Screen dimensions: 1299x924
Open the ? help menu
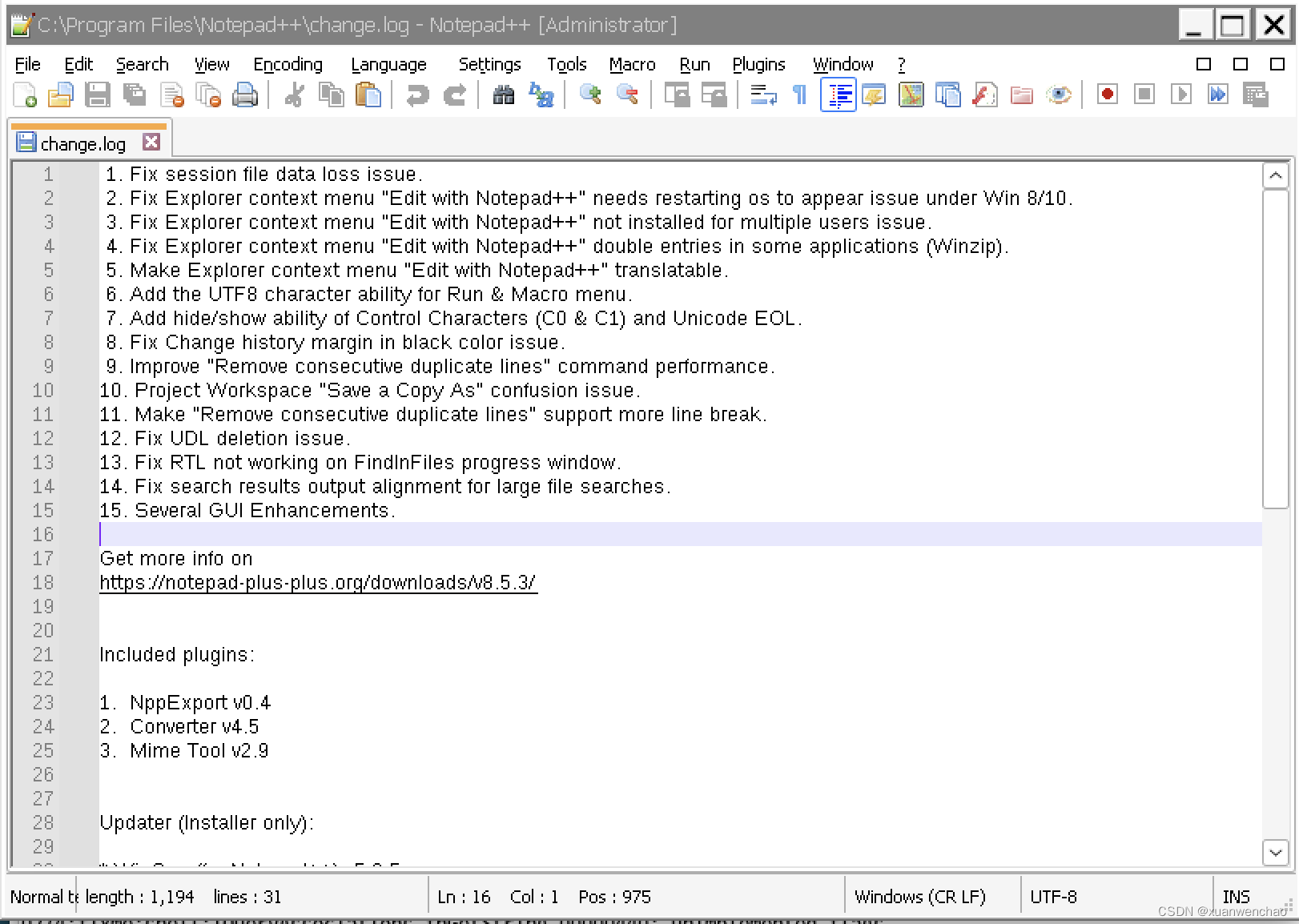pyautogui.click(x=902, y=64)
